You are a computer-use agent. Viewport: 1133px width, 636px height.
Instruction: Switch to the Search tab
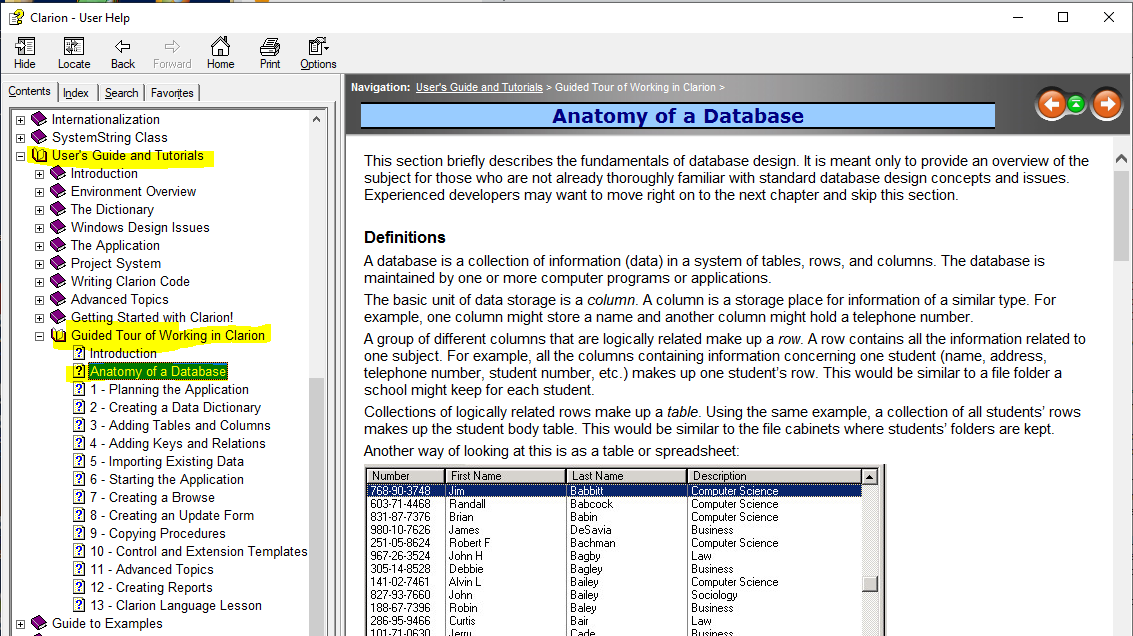click(x=121, y=93)
